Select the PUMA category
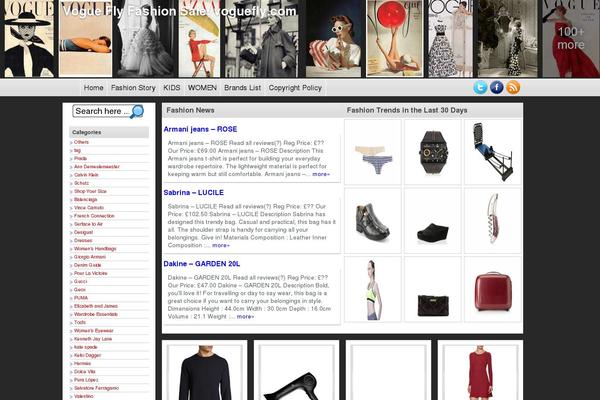This screenshot has width=600, height=400. point(81,298)
